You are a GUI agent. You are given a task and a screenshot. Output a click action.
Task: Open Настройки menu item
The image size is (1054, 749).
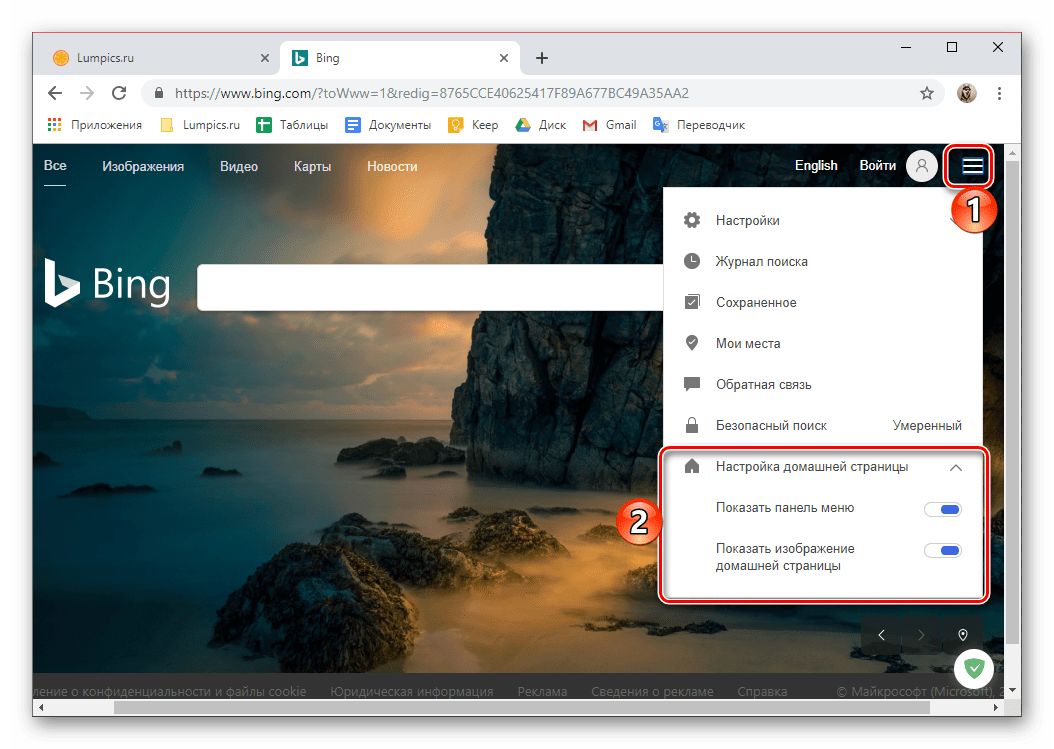click(823, 221)
